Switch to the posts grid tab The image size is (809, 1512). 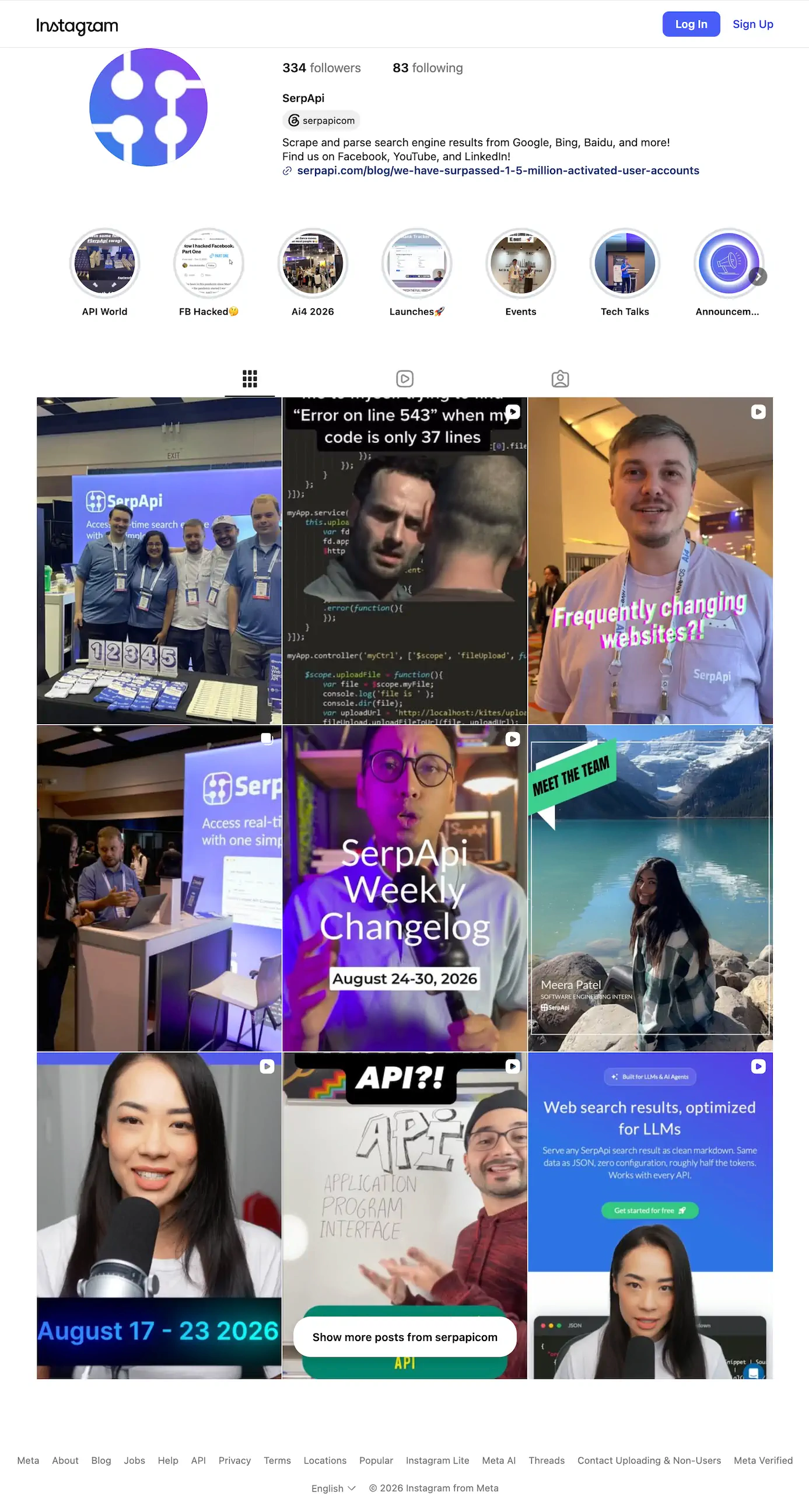[250, 379]
